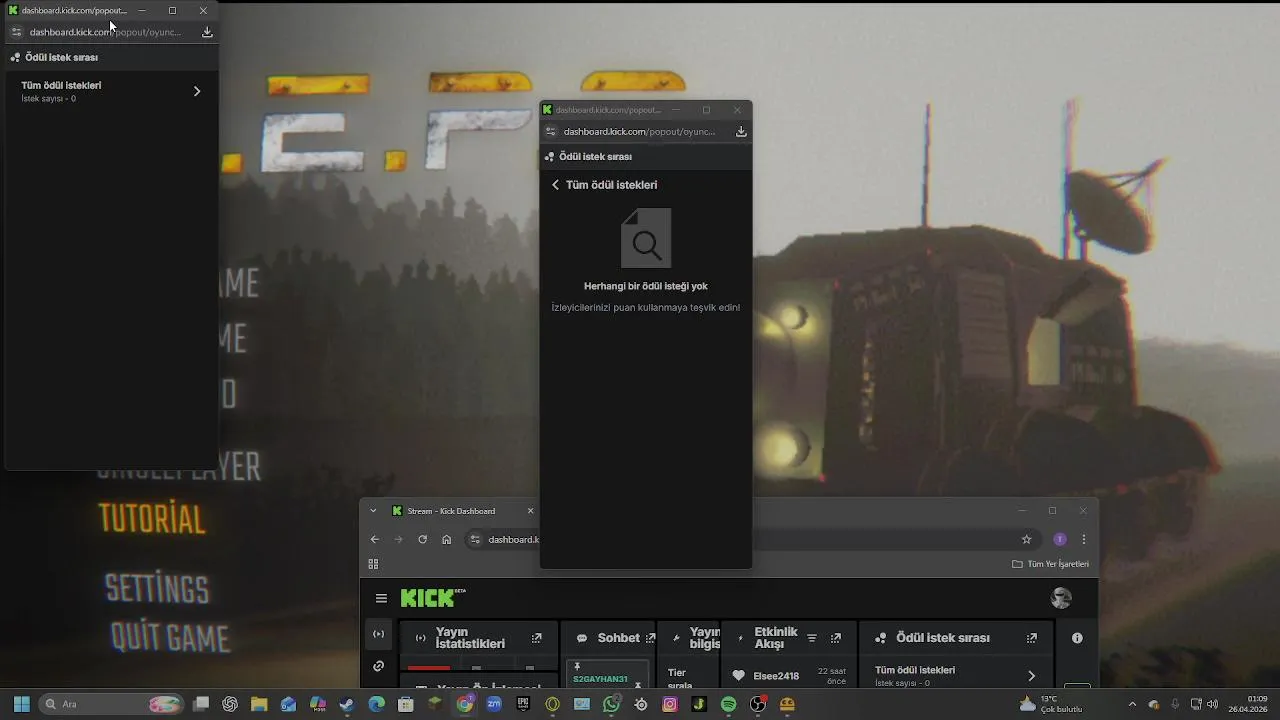The image size is (1280, 720).
Task: Click 'Herhangi bir ödül isteği yok' text
Action: point(646,286)
